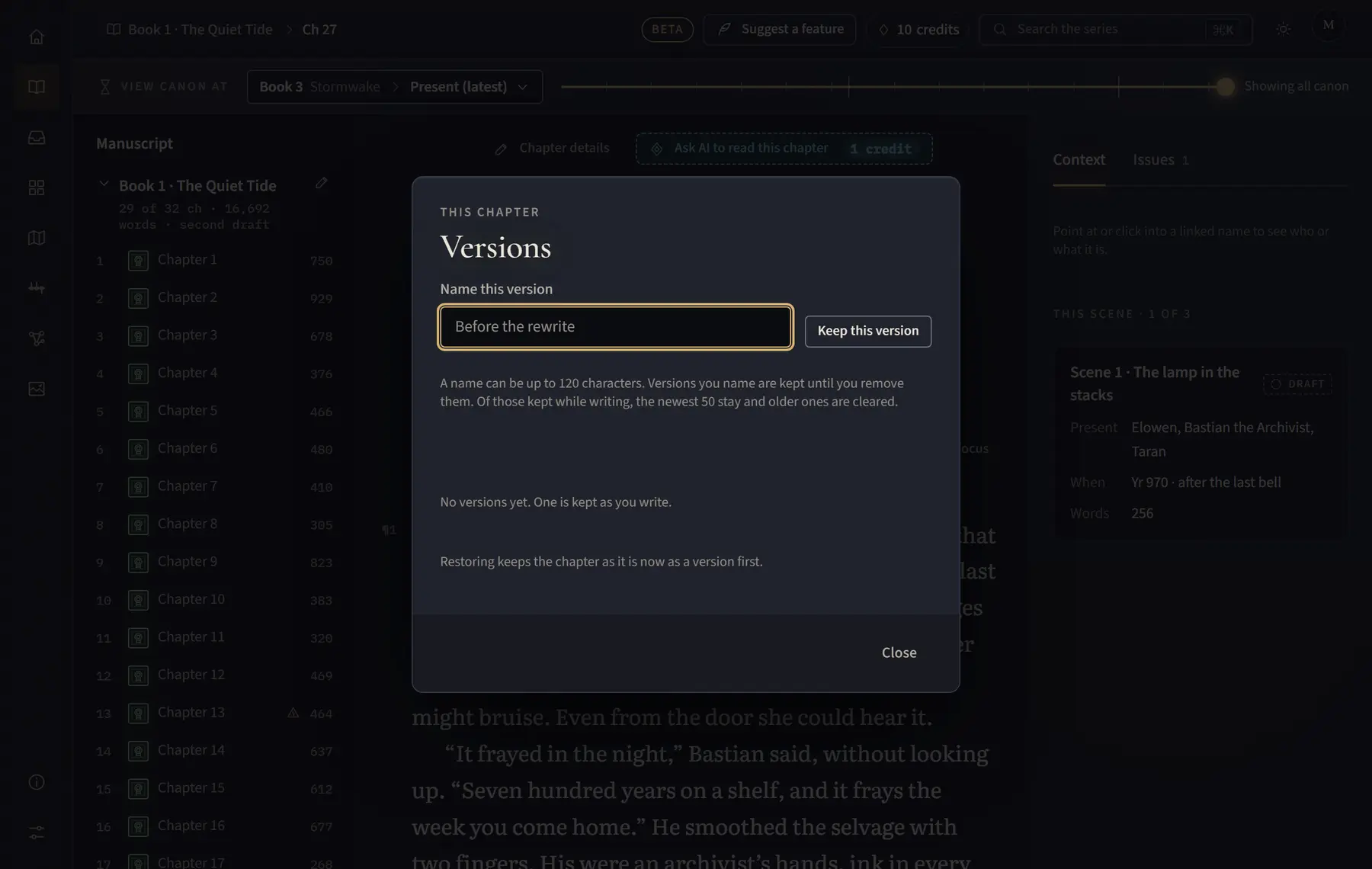Open the image gallery icon in sidebar
This screenshot has width=1372, height=869.
37,389
